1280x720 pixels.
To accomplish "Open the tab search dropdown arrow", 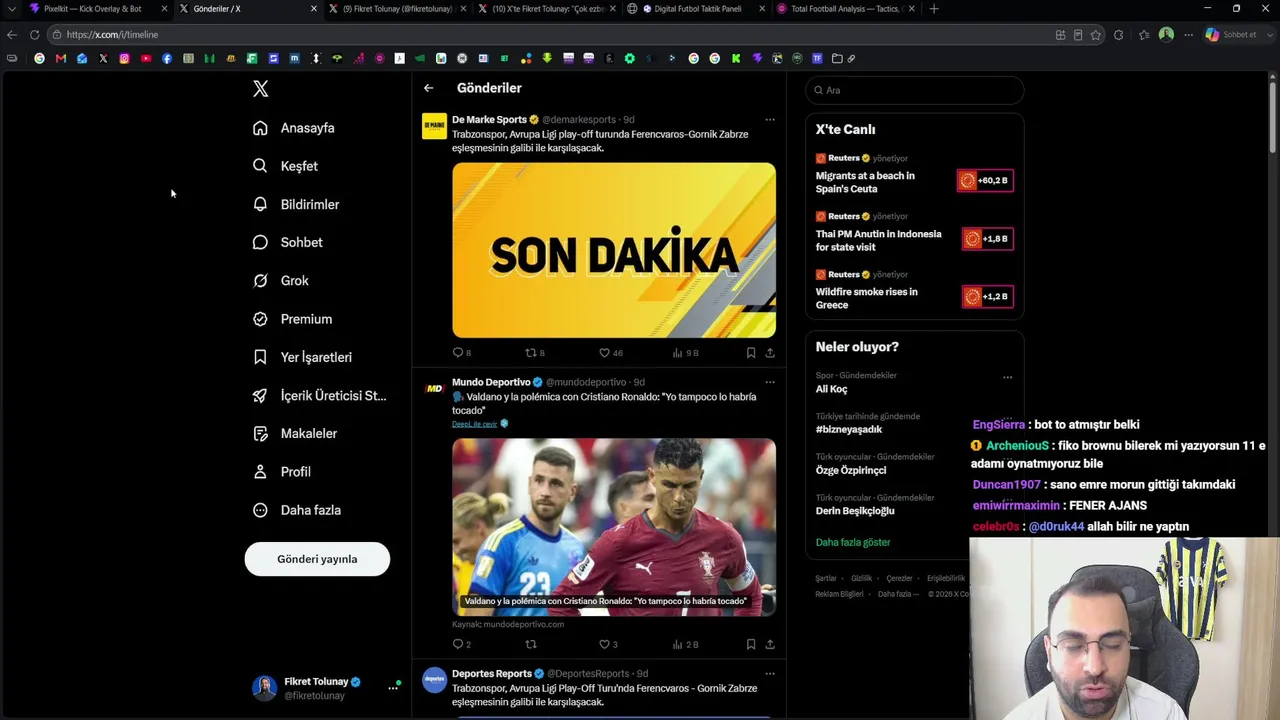I will pos(12,9).
